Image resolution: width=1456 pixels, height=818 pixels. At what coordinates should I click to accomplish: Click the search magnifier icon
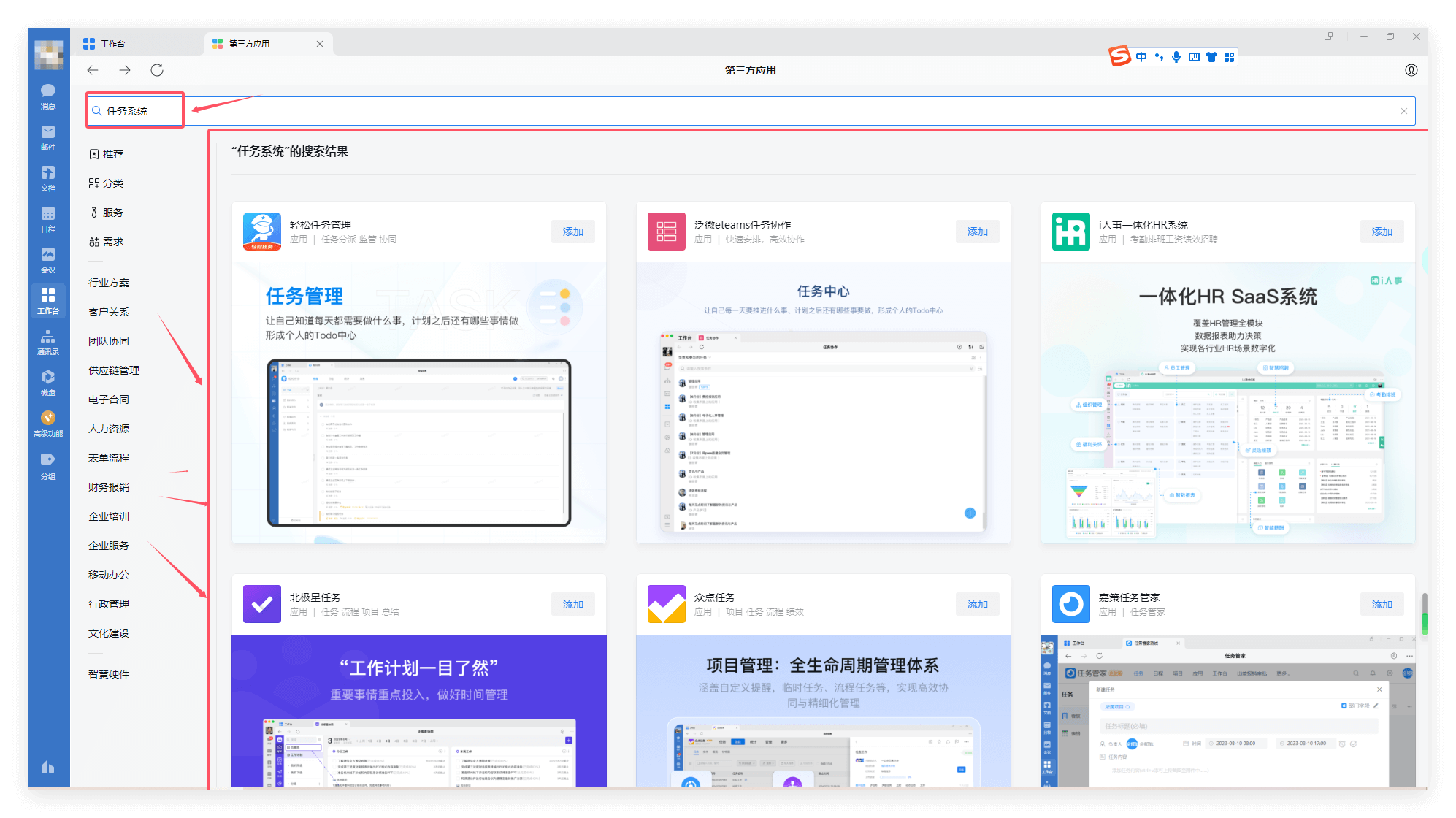click(x=96, y=111)
